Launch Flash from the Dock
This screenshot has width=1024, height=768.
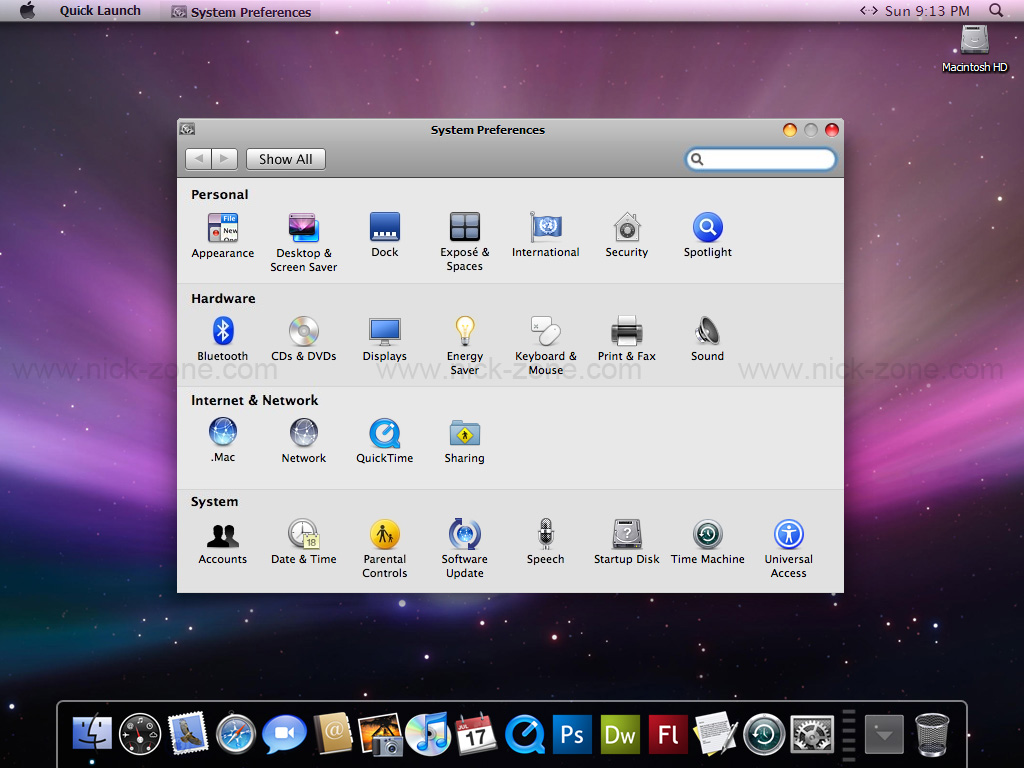point(668,734)
